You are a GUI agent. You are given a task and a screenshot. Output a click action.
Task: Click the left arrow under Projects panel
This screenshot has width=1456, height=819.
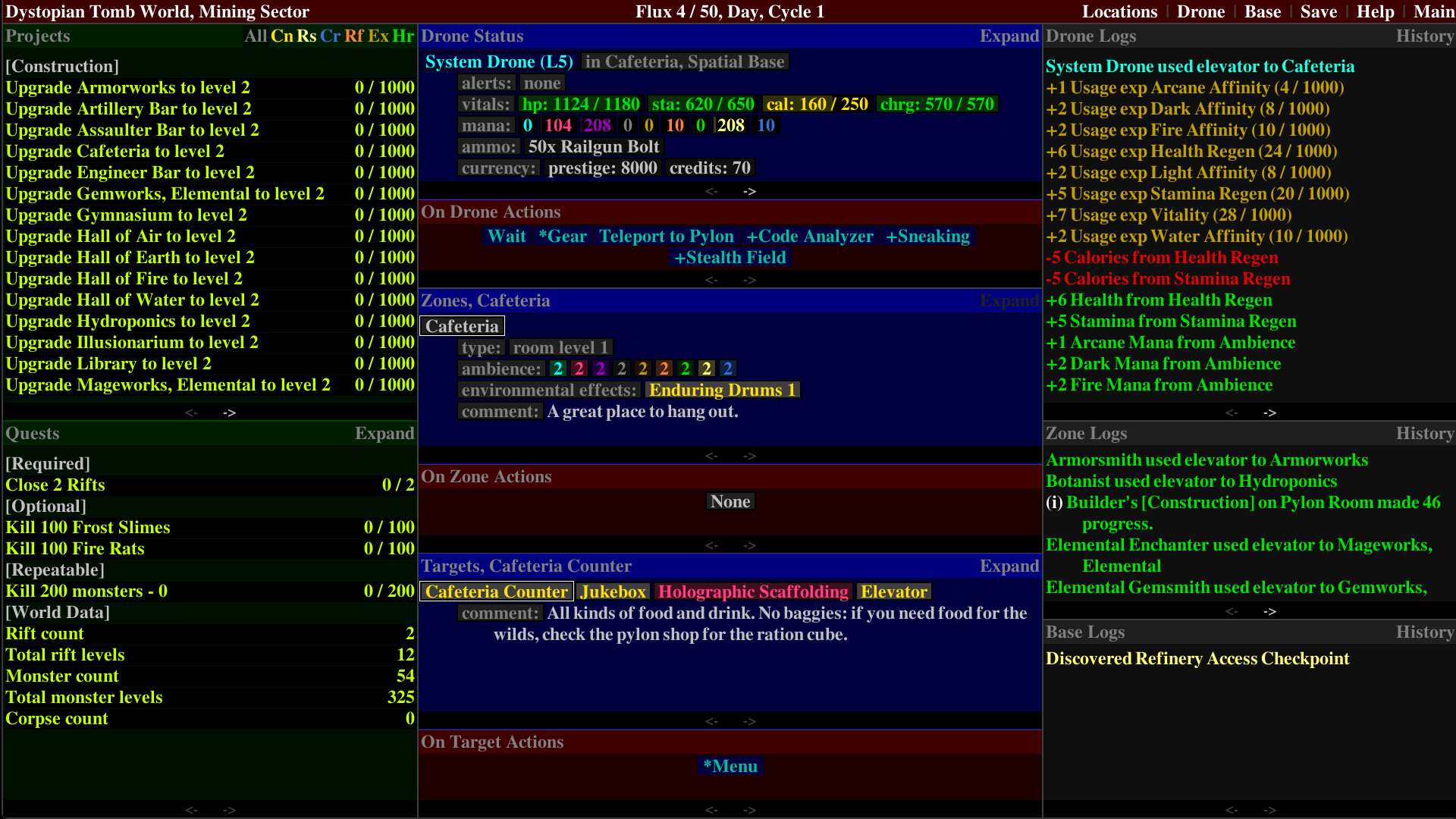[x=192, y=413]
